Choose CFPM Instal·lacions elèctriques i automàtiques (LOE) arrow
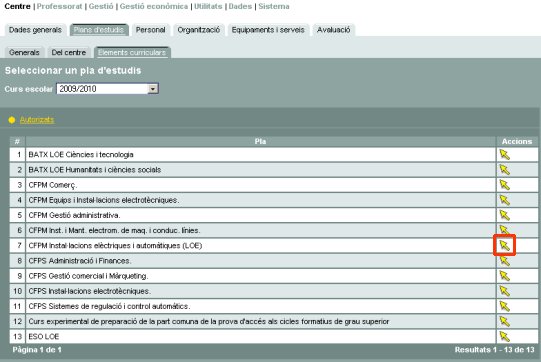 (x=504, y=245)
